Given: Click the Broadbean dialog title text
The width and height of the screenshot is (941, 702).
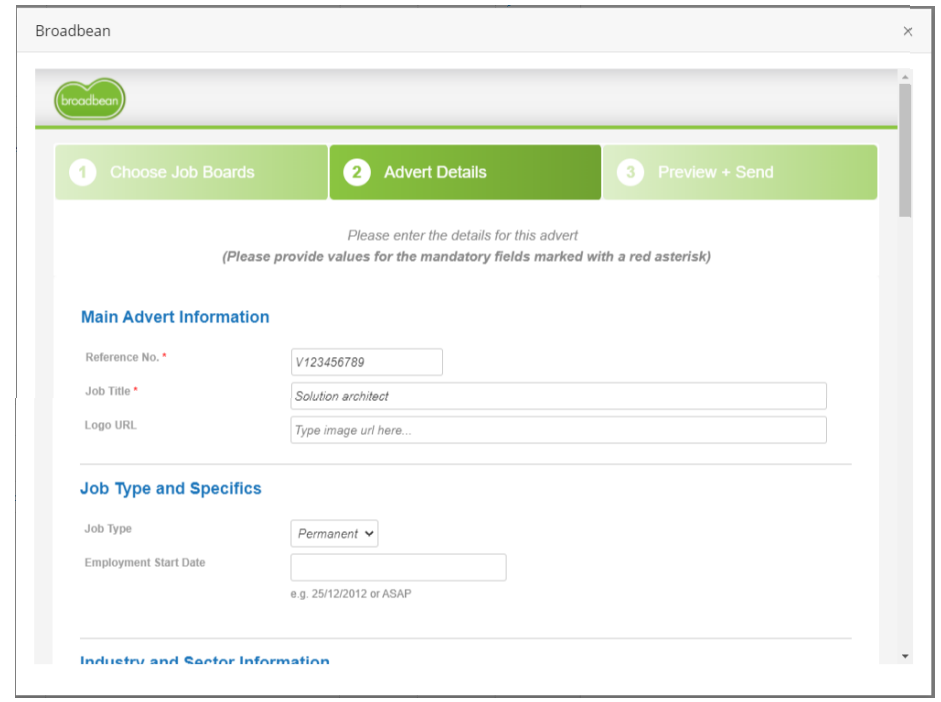Looking at the screenshot, I should [x=73, y=31].
